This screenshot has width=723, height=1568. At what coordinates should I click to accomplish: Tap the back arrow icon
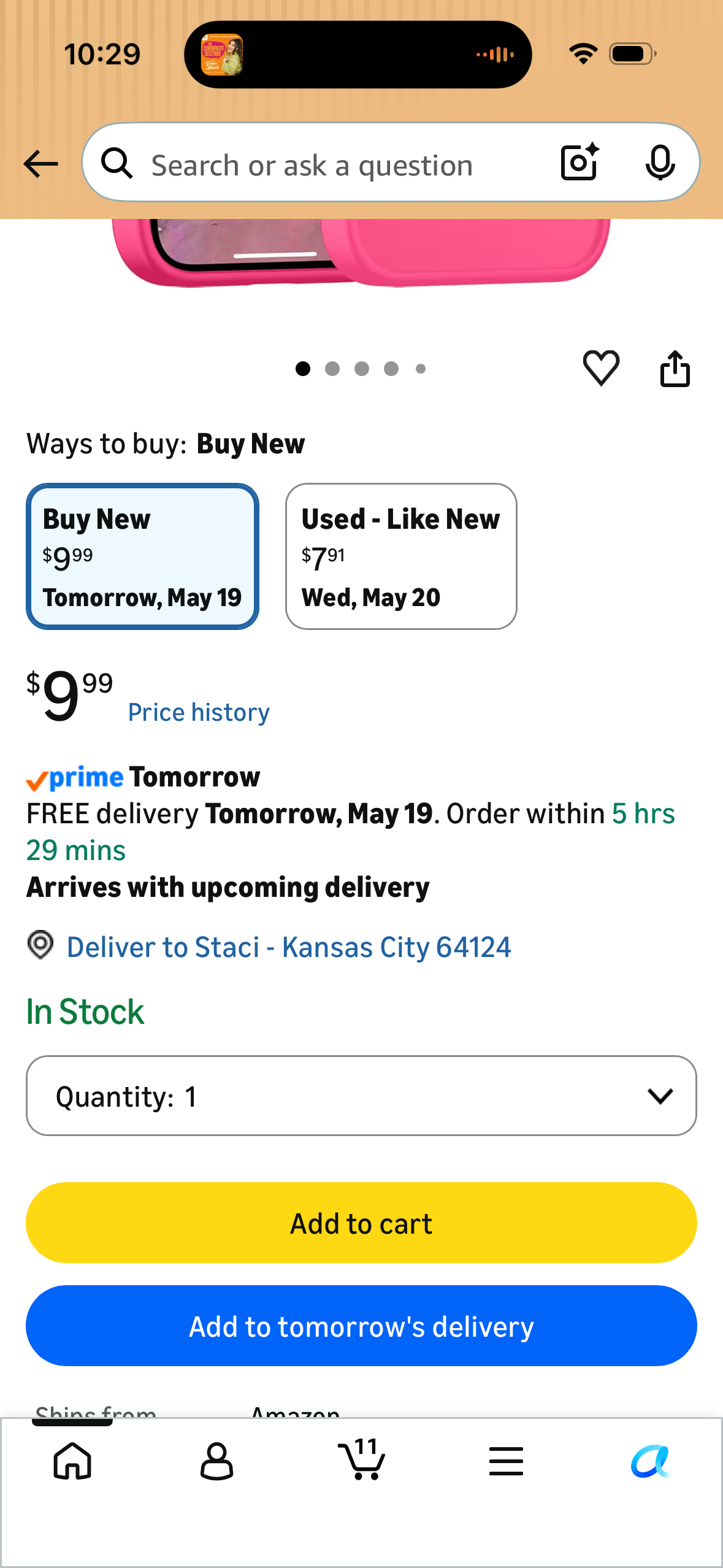pos(40,164)
